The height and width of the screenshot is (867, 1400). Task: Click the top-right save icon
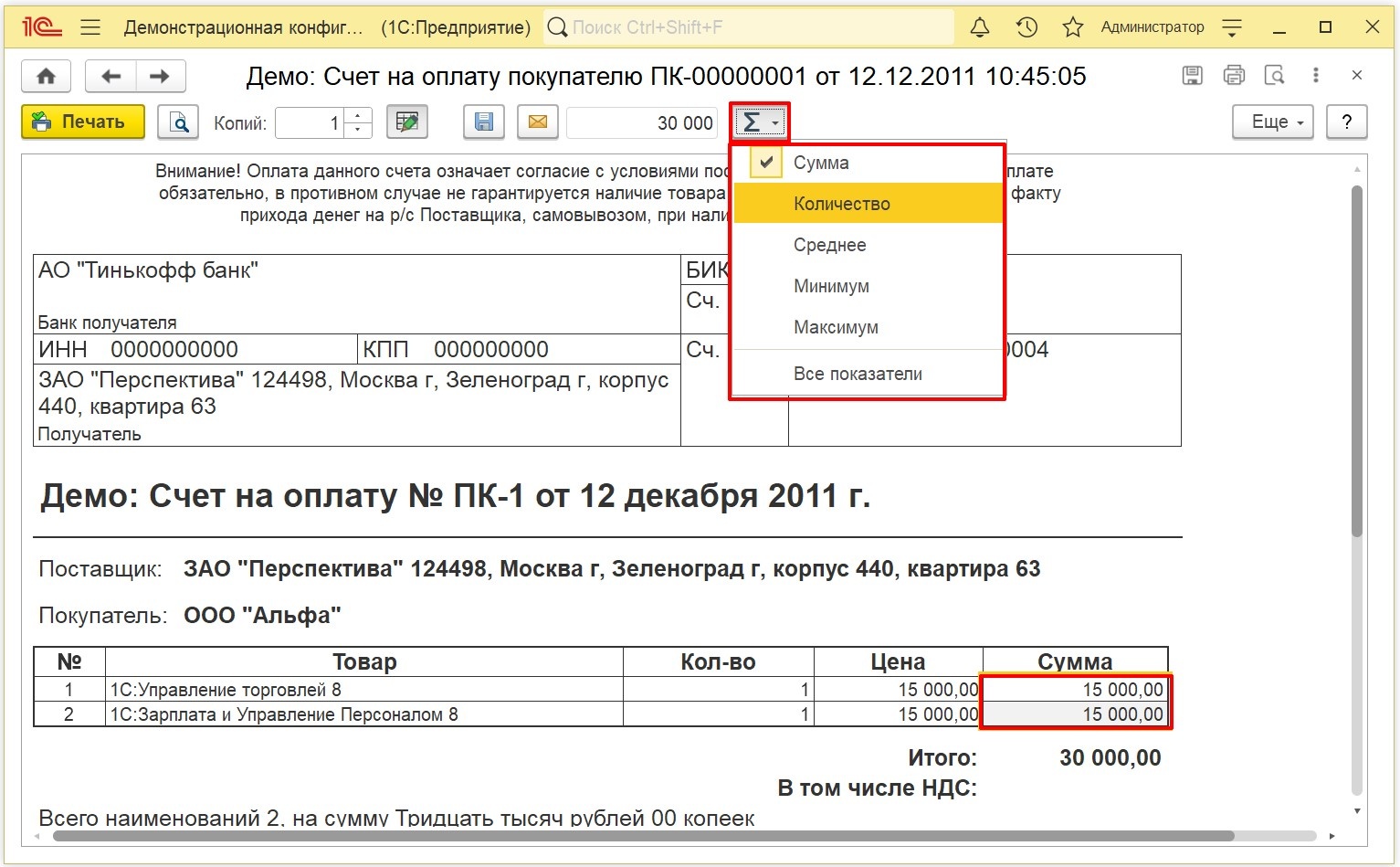pos(1192,76)
